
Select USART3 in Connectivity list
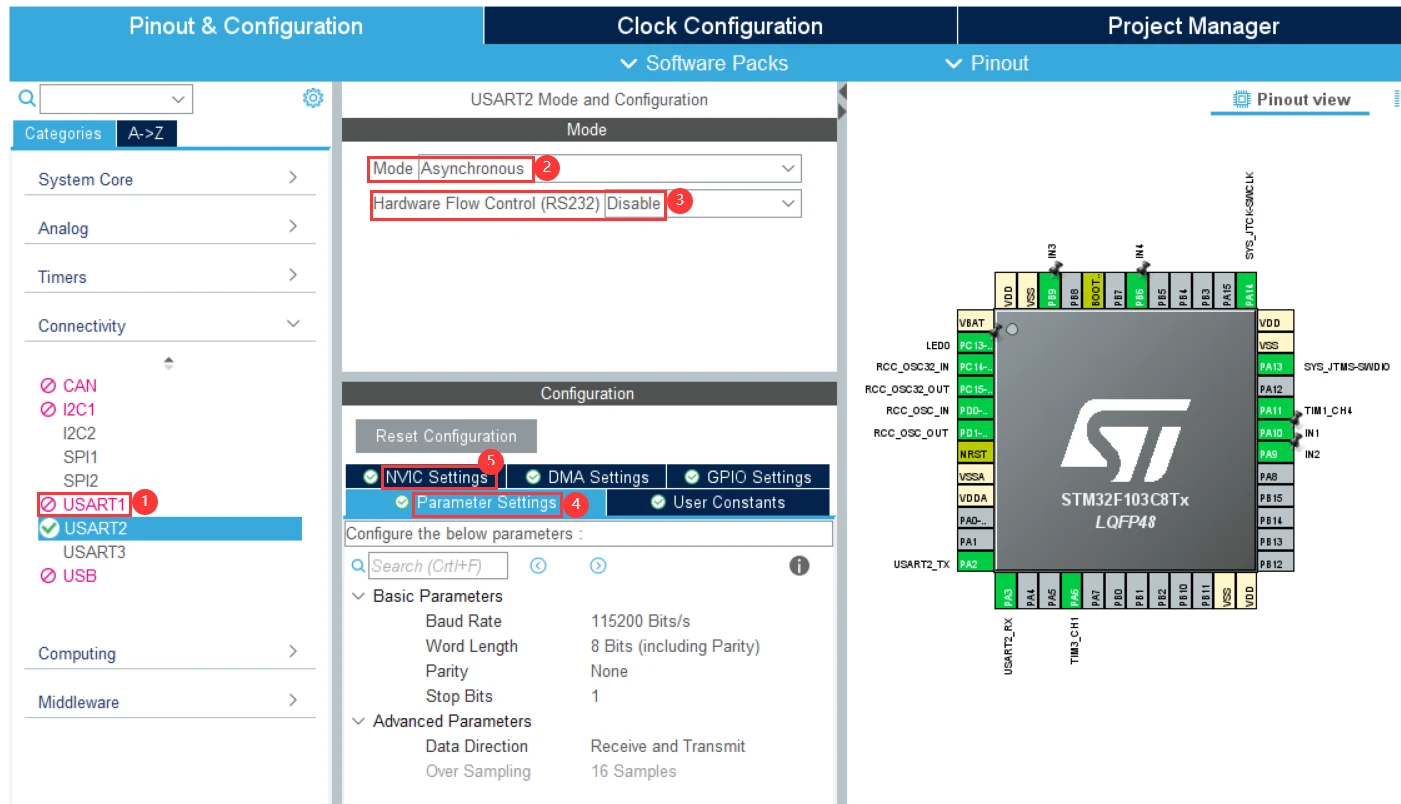[94, 552]
